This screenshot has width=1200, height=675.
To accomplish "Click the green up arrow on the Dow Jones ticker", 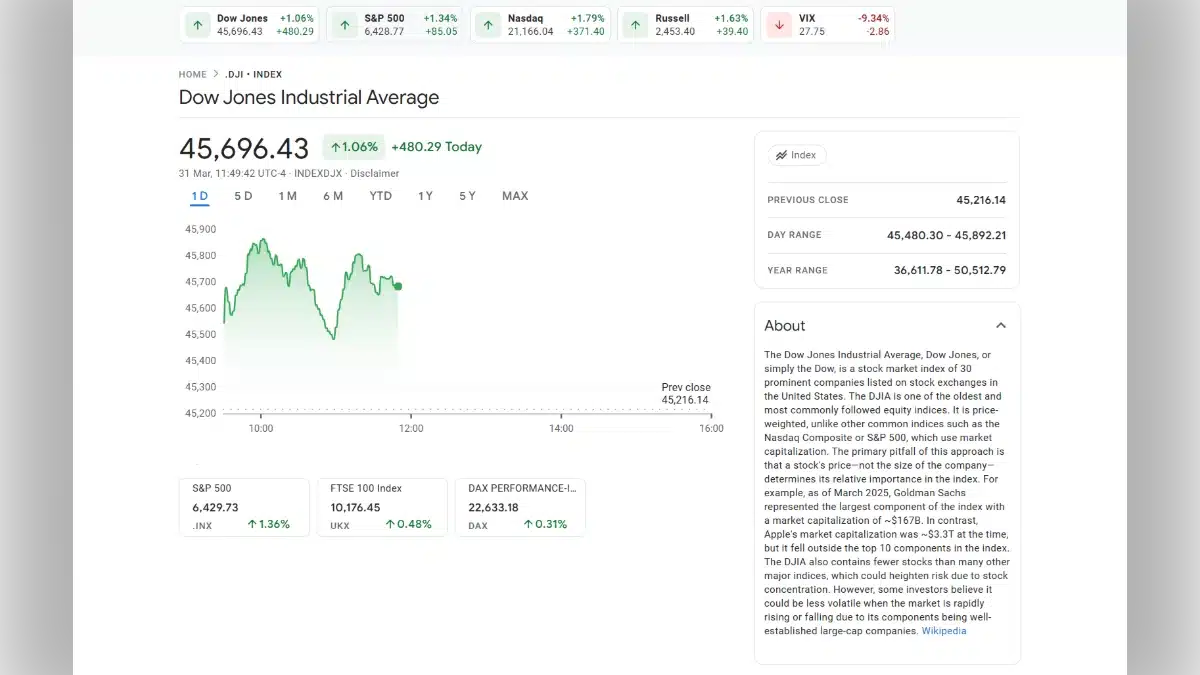I will tap(197, 24).
